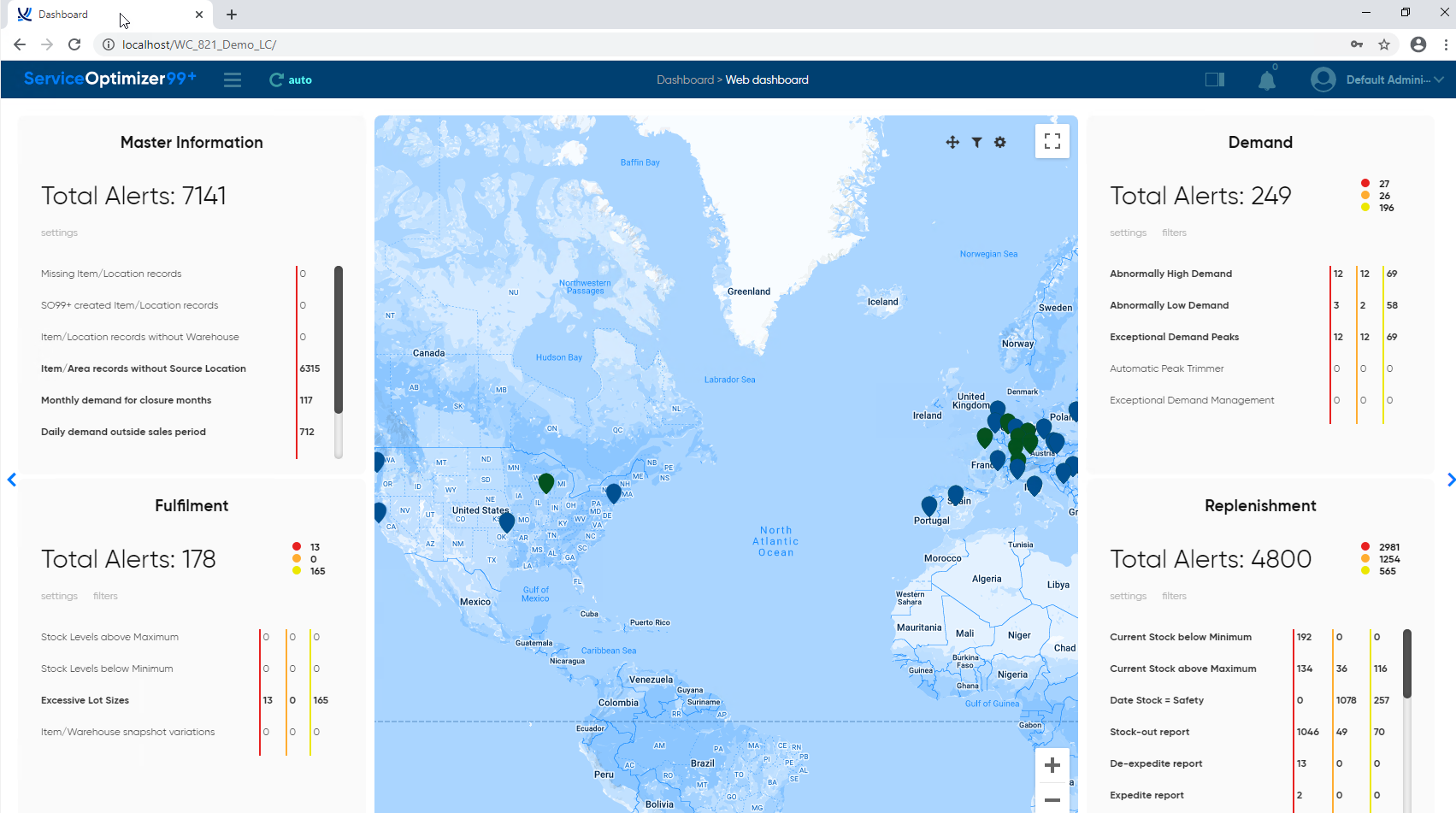Click the Dashboard browser tab
This screenshot has width=1456, height=813.
[x=109, y=15]
